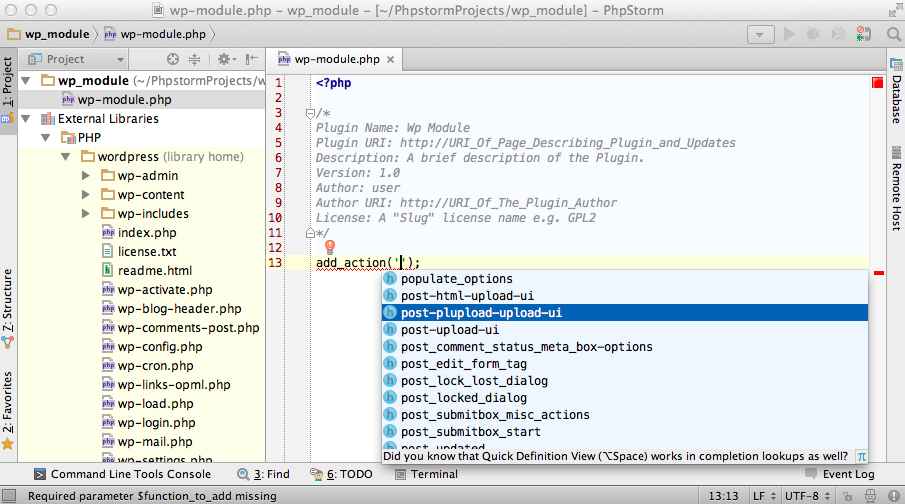Expand the wp-content folder
This screenshot has width=905, height=504.
coord(85,195)
